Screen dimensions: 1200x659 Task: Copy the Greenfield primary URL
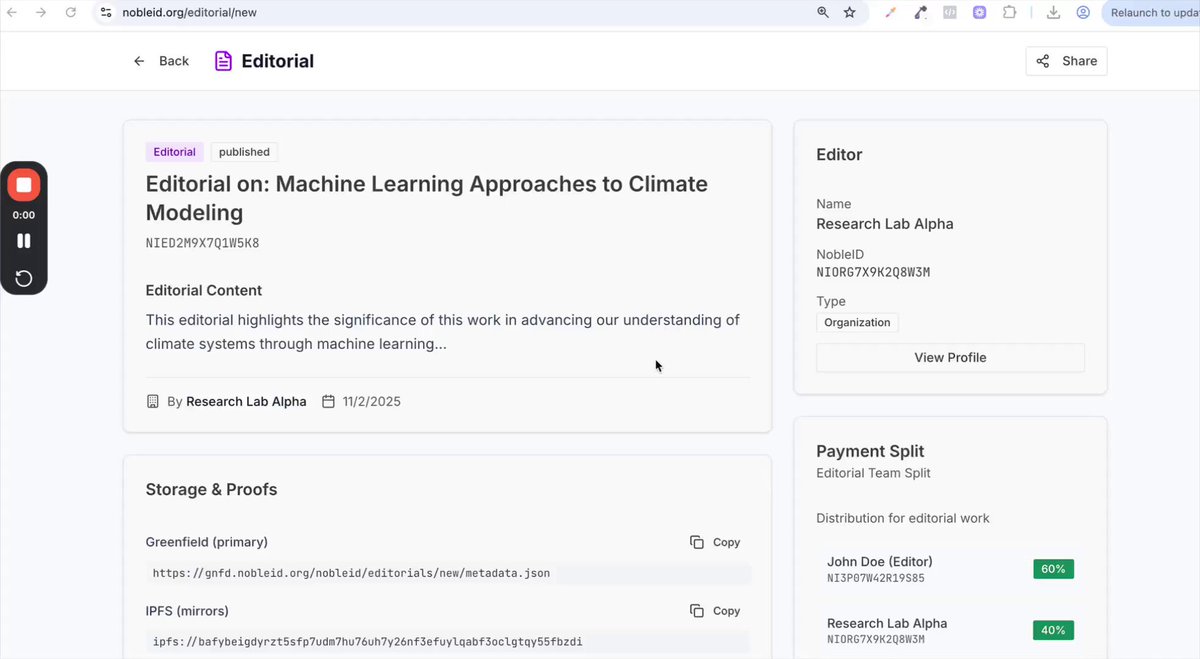715,542
